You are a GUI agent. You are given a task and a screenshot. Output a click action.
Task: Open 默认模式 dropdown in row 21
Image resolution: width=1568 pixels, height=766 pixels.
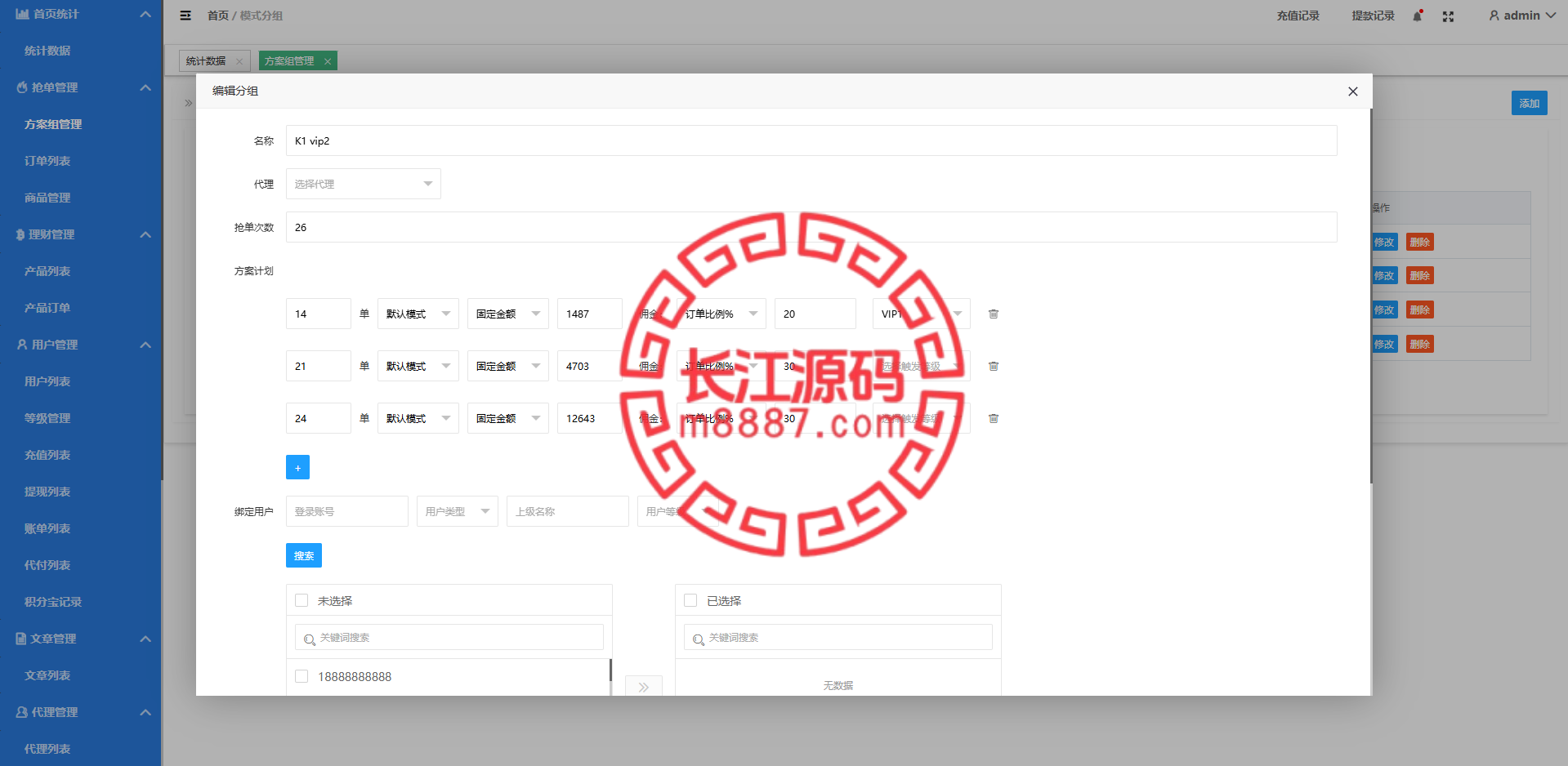[418, 366]
